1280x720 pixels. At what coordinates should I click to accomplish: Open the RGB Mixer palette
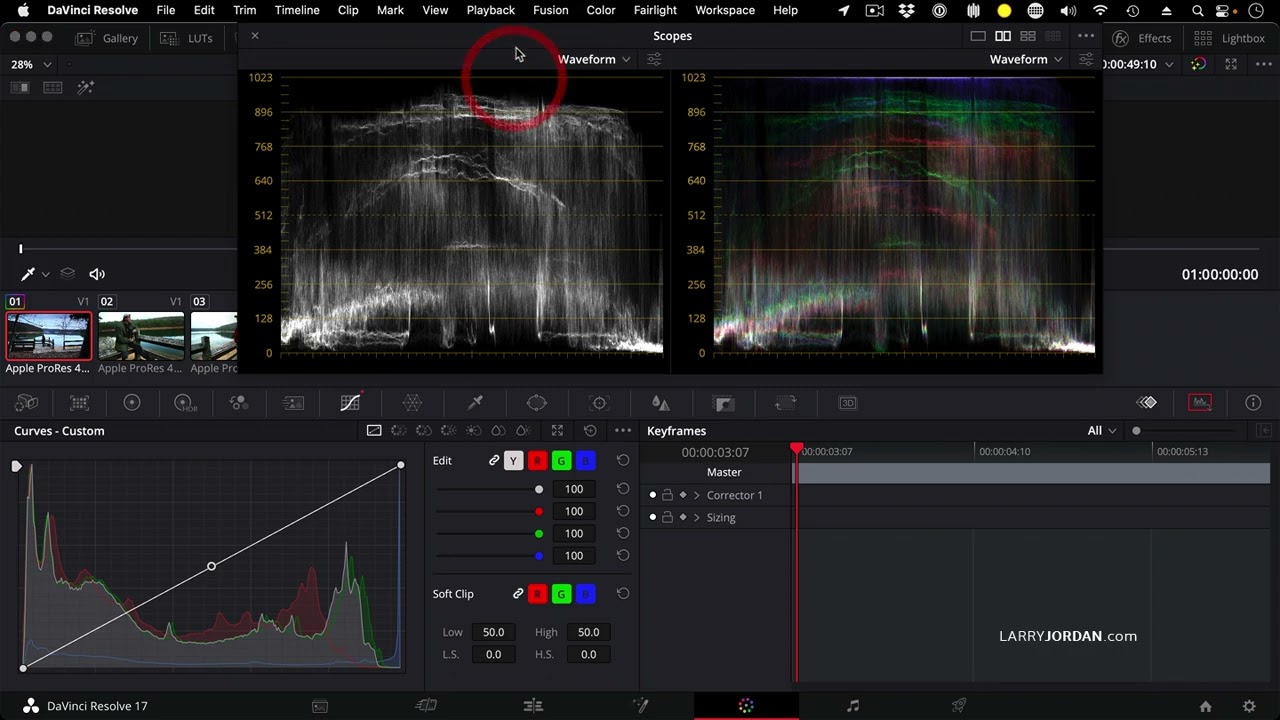pyautogui.click(x=238, y=403)
